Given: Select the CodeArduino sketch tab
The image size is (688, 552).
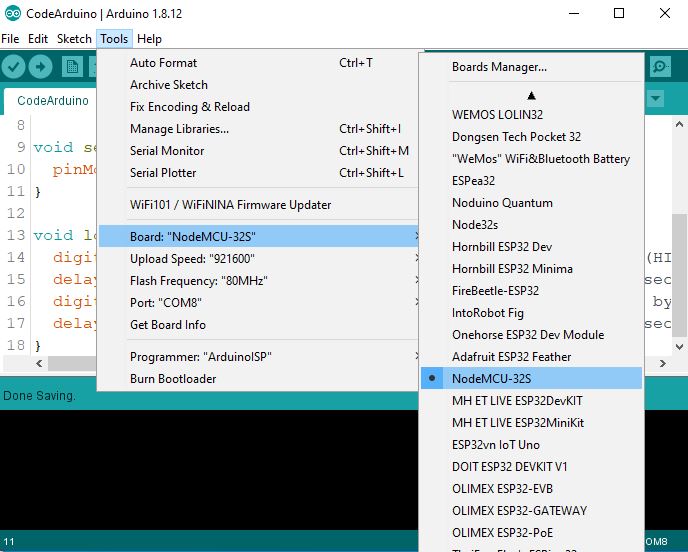Looking at the screenshot, I should [53, 100].
